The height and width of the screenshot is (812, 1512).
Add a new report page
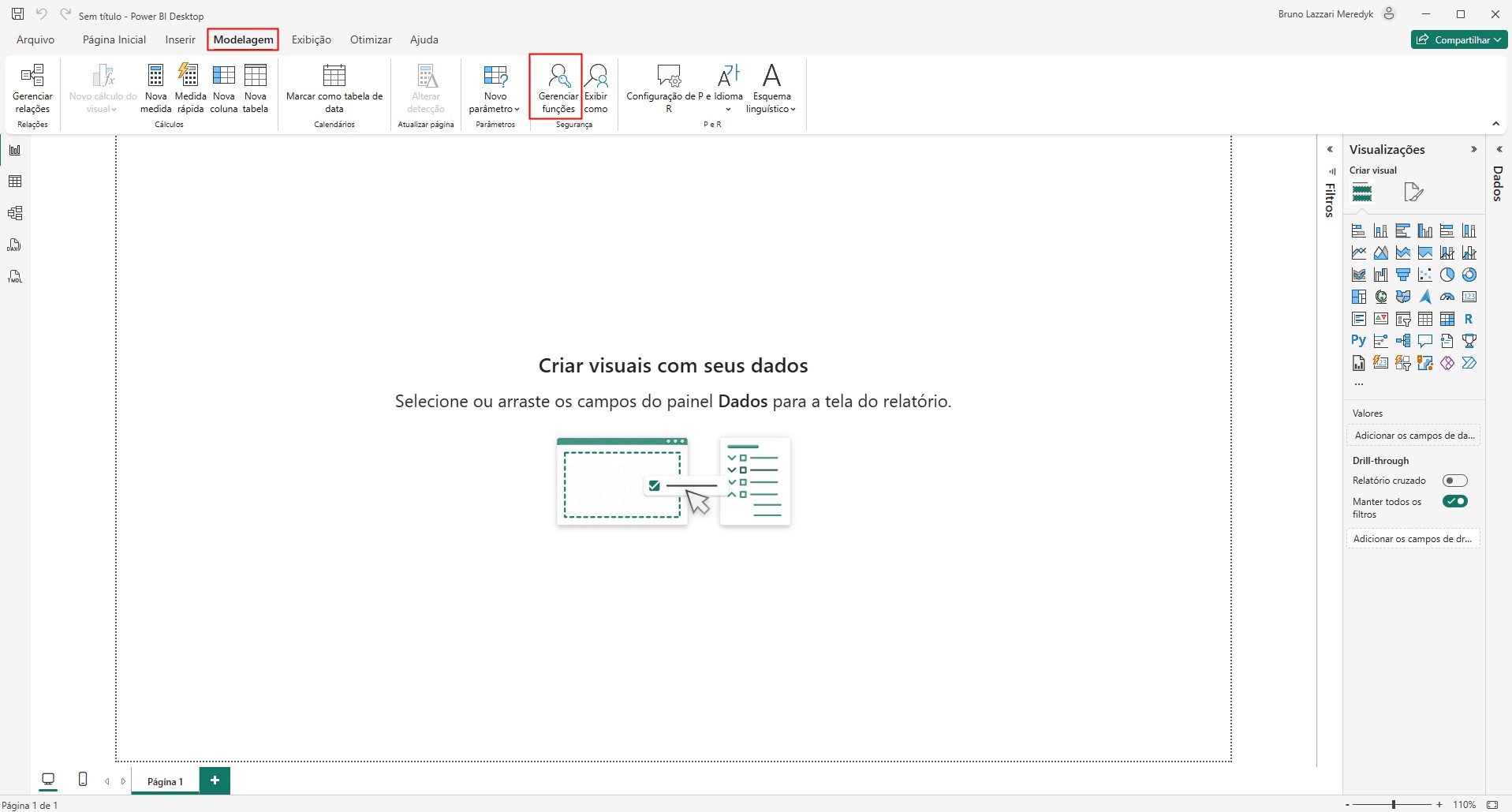pyautogui.click(x=215, y=780)
